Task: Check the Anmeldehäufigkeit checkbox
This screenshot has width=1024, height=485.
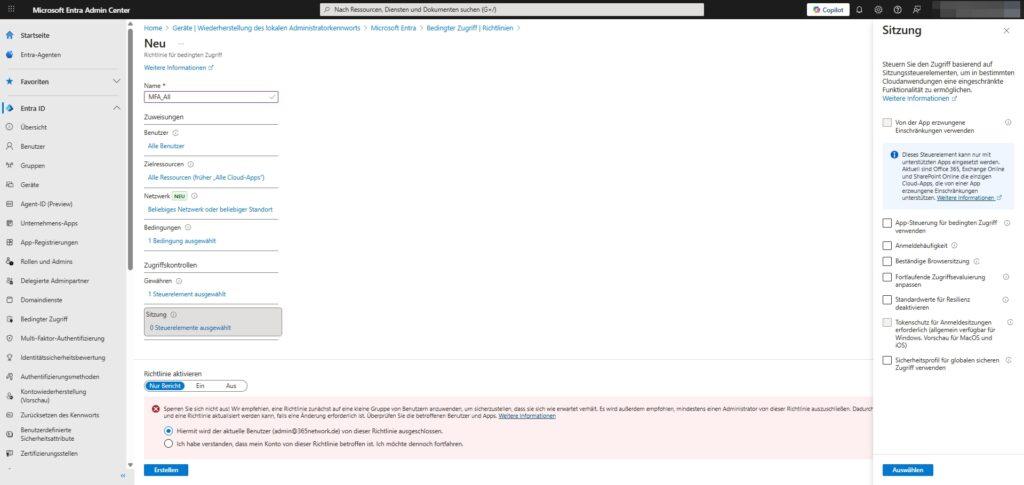Action: pyautogui.click(x=887, y=245)
